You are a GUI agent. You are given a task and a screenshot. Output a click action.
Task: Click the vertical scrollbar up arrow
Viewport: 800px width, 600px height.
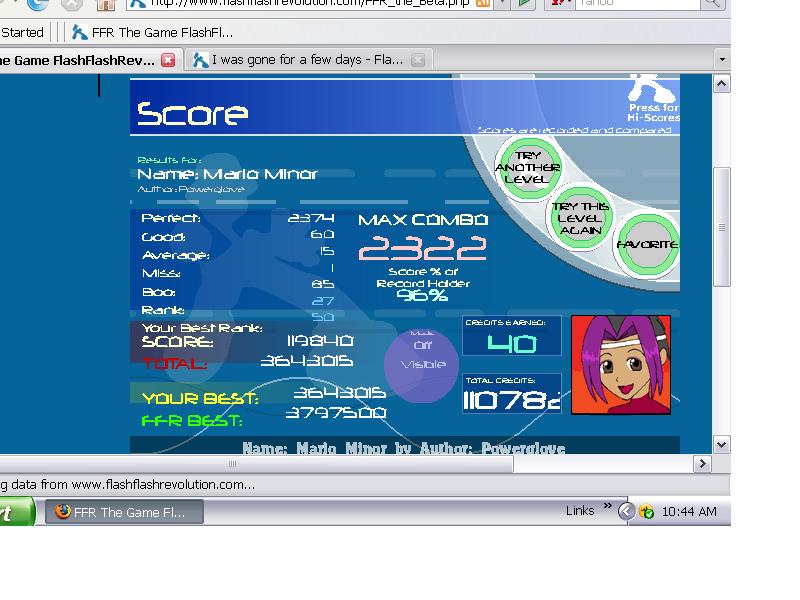(721, 84)
